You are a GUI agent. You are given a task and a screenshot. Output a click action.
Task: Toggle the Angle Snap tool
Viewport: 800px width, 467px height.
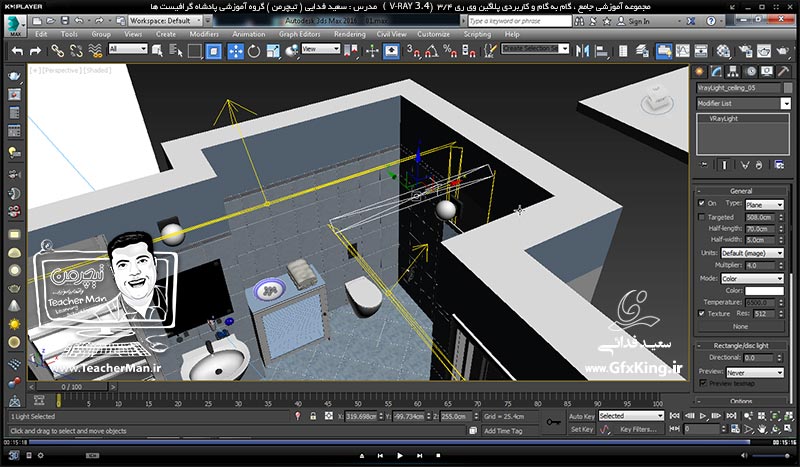431,51
